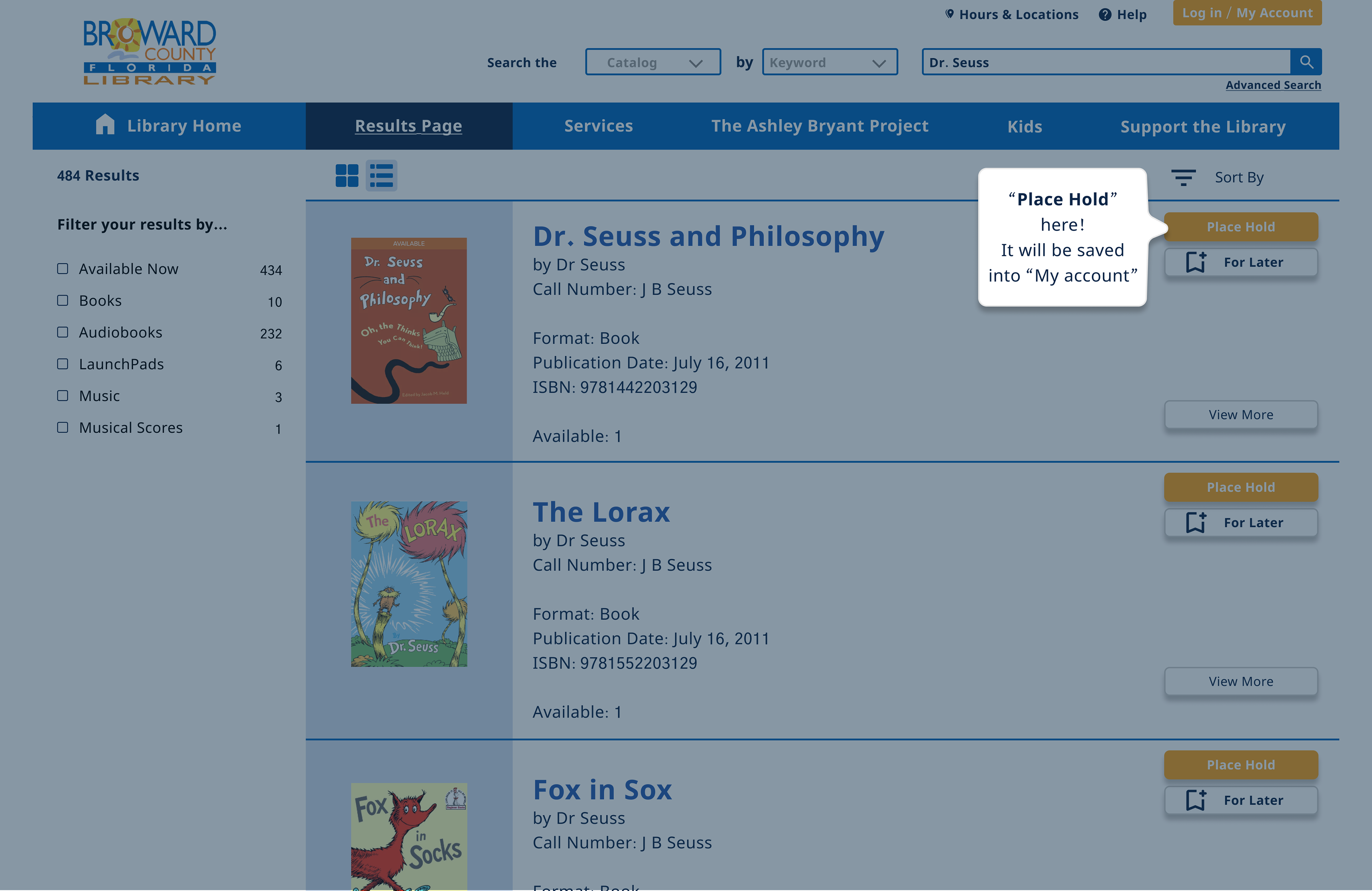The width and height of the screenshot is (1372, 891).
Task: Open The Lorax title link
Action: coord(601,512)
